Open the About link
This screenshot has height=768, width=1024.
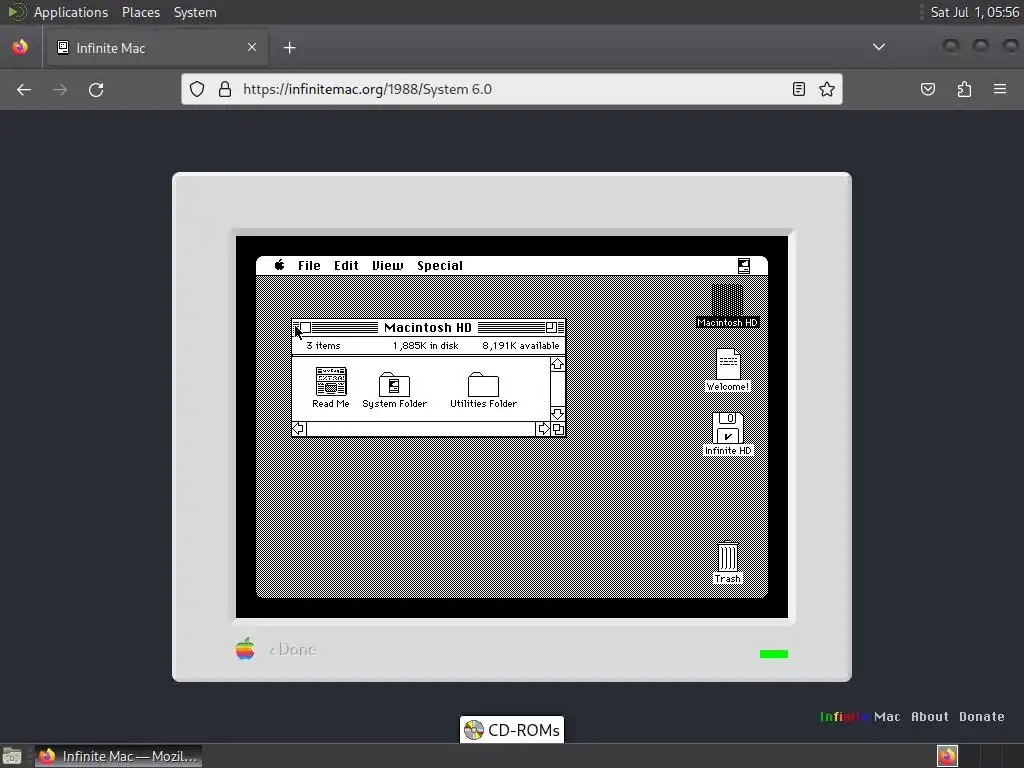(929, 716)
